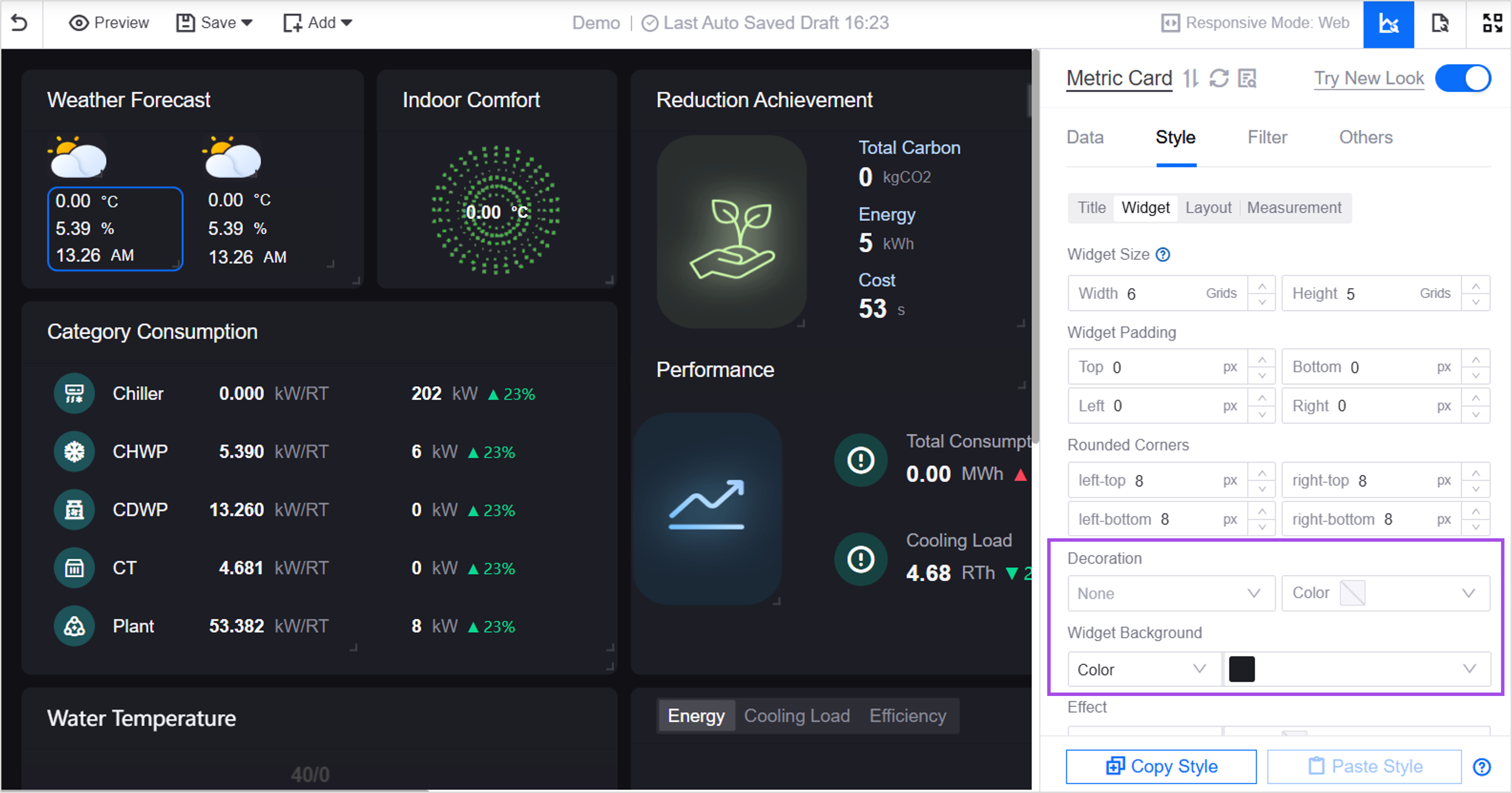Open the Data tab
1512x793 pixels.
[x=1085, y=137]
